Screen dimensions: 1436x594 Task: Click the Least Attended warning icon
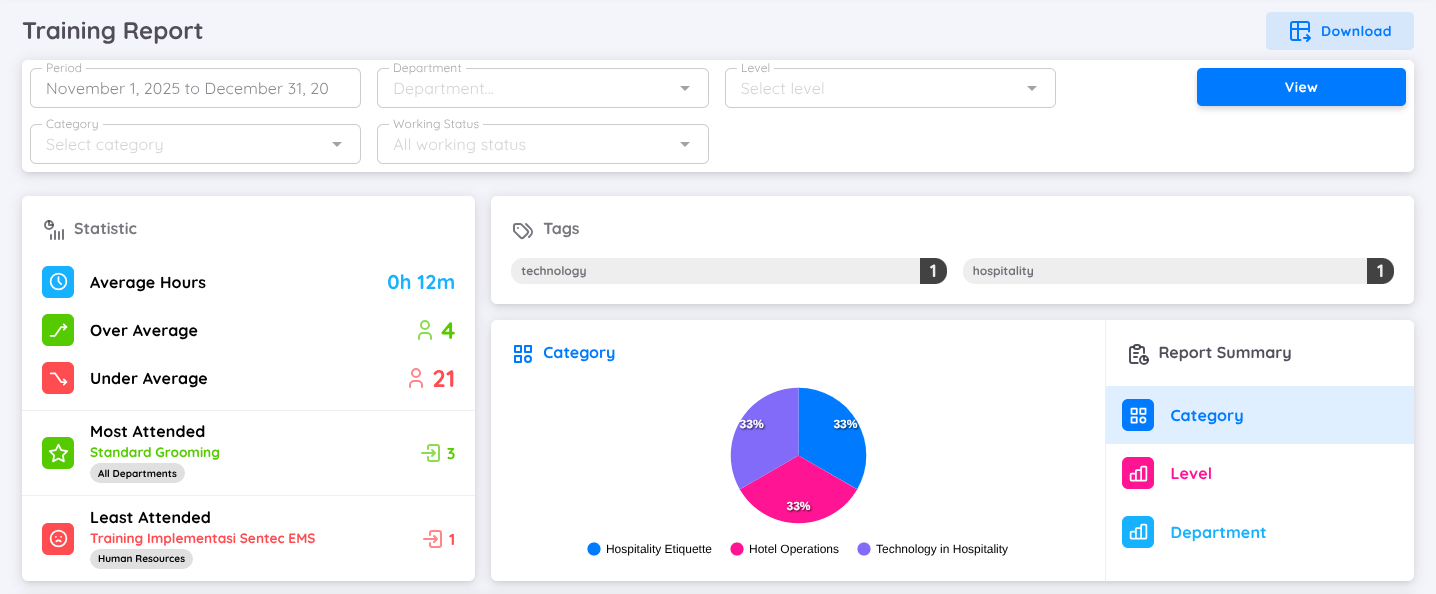pos(57,538)
